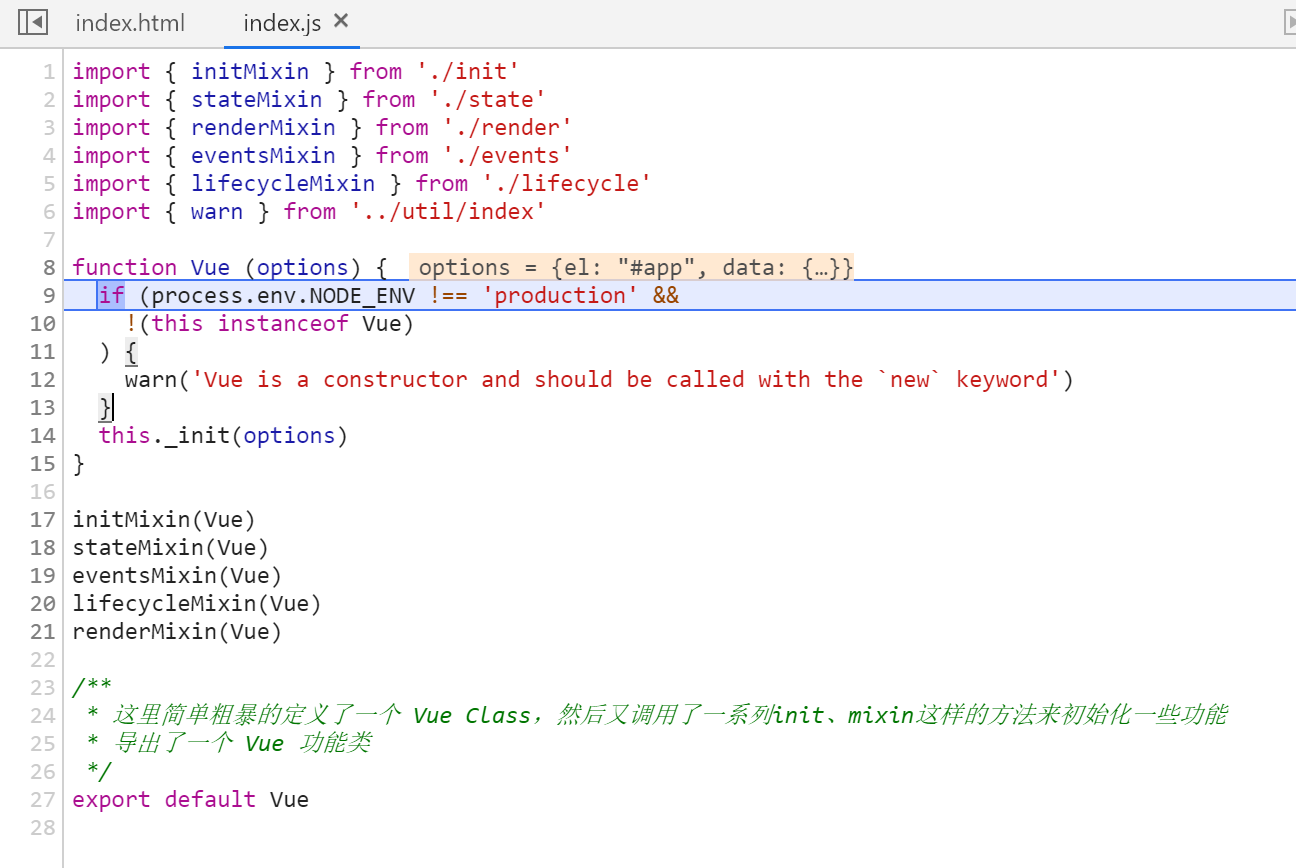Click the highlighted if keyword on line 9

coord(111,296)
